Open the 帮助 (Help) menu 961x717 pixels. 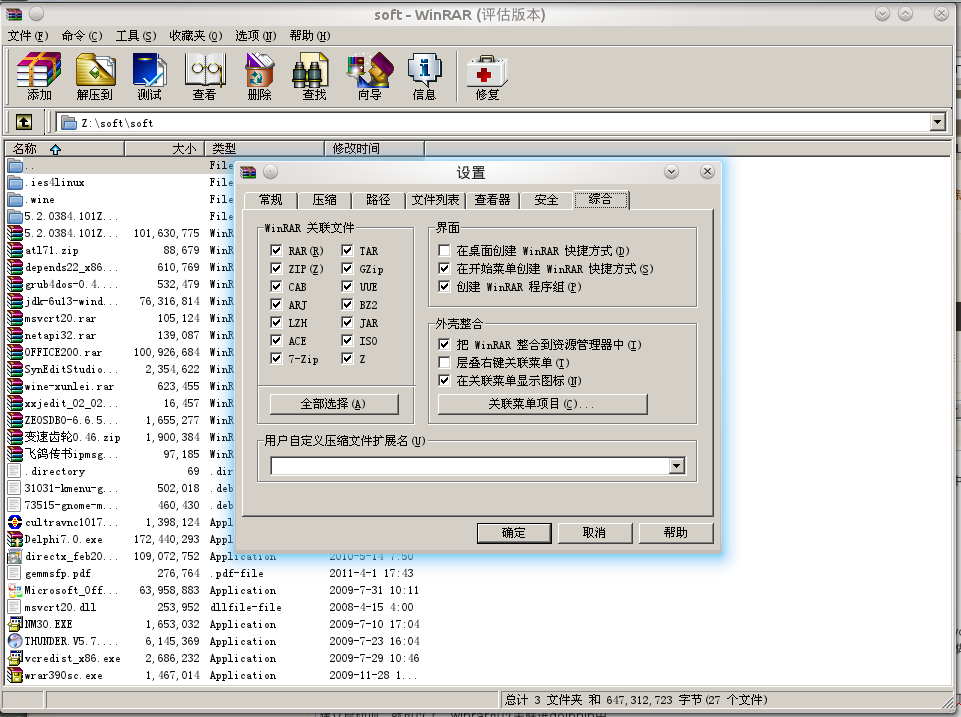point(310,36)
